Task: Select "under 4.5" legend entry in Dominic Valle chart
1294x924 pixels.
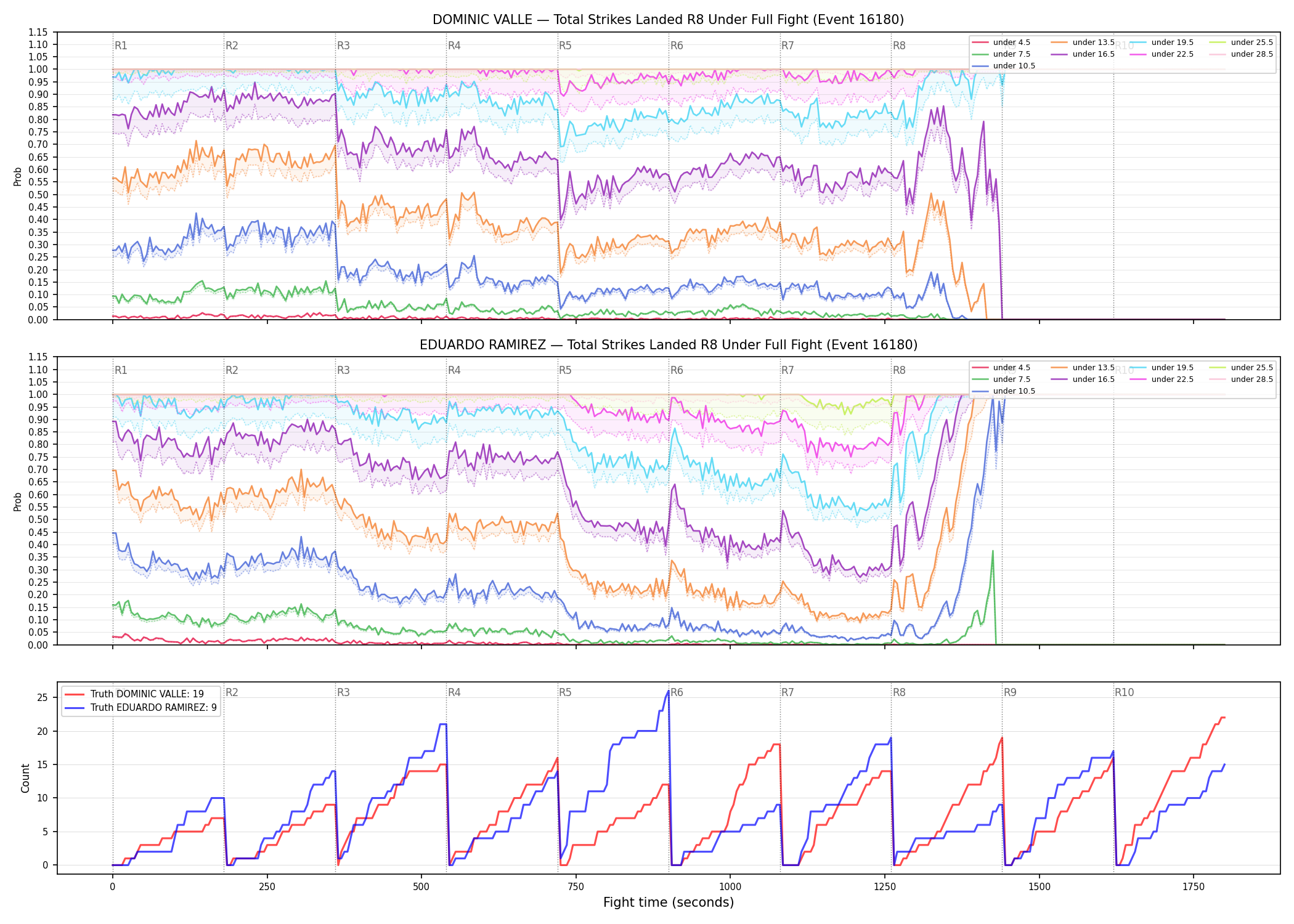Action: (x=1001, y=43)
